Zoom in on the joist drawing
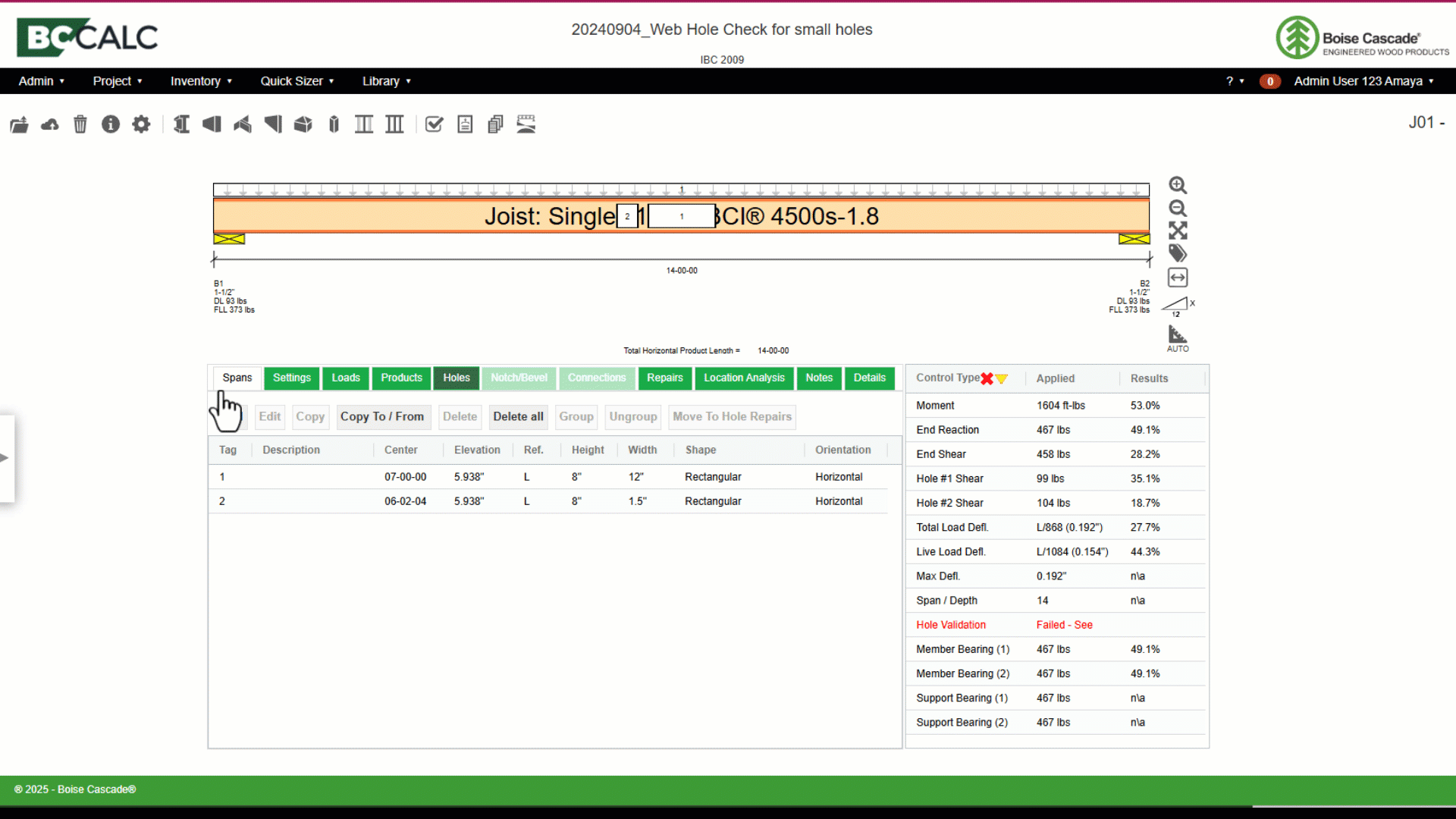The height and width of the screenshot is (819, 1456). 1178,186
